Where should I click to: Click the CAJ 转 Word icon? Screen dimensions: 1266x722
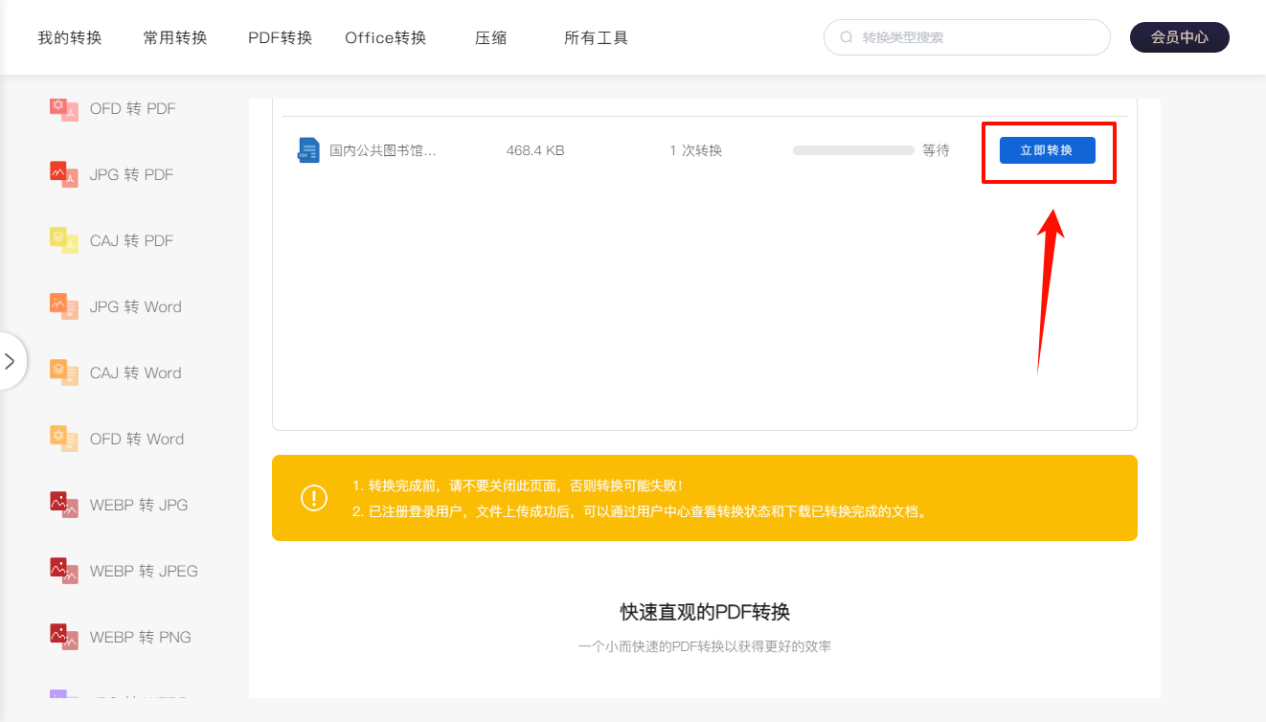(x=64, y=373)
